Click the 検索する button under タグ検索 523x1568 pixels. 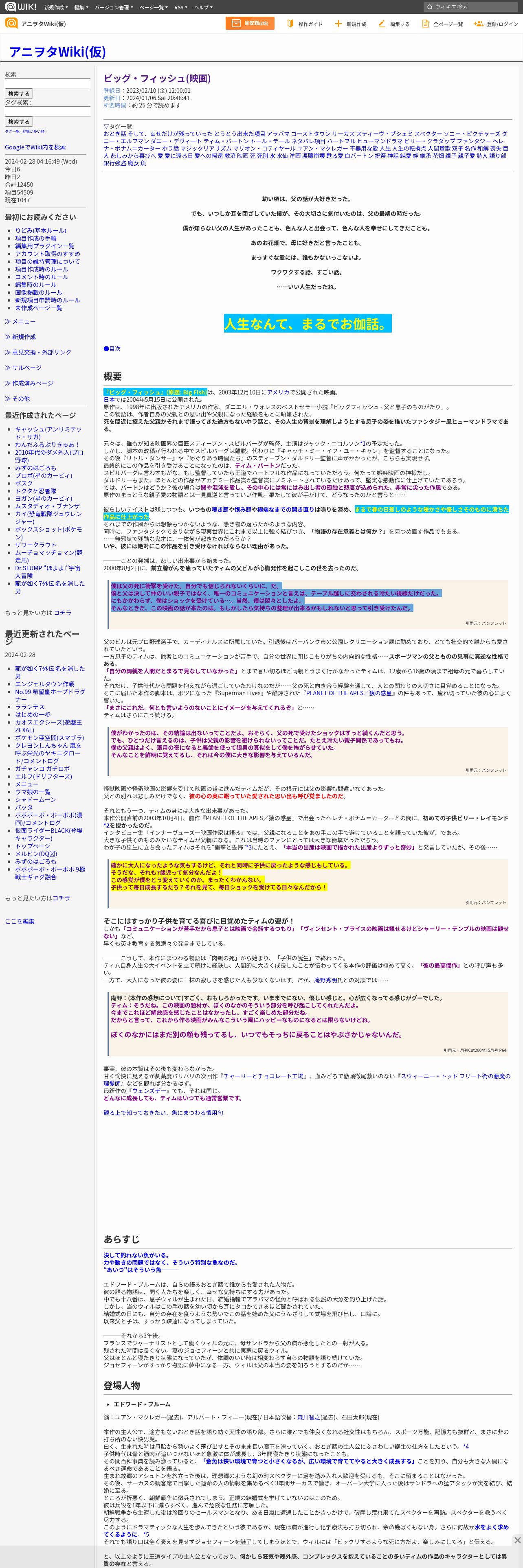[19, 122]
